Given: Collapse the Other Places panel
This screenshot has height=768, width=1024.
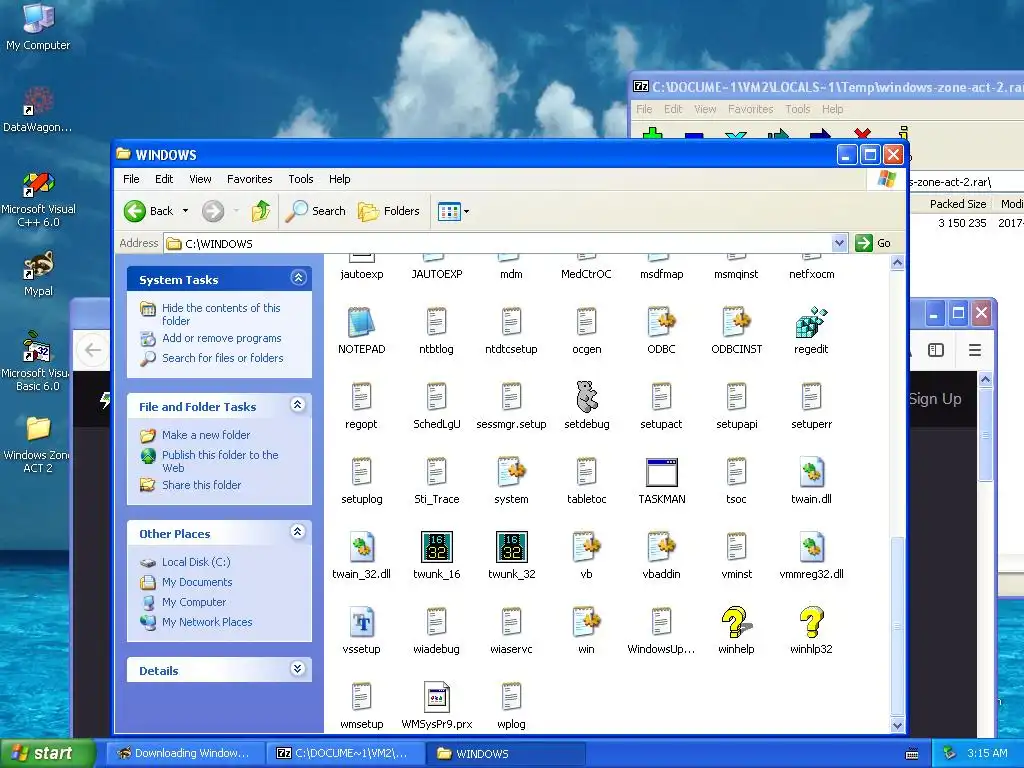Looking at the screenshot, I should coord(298,532).
